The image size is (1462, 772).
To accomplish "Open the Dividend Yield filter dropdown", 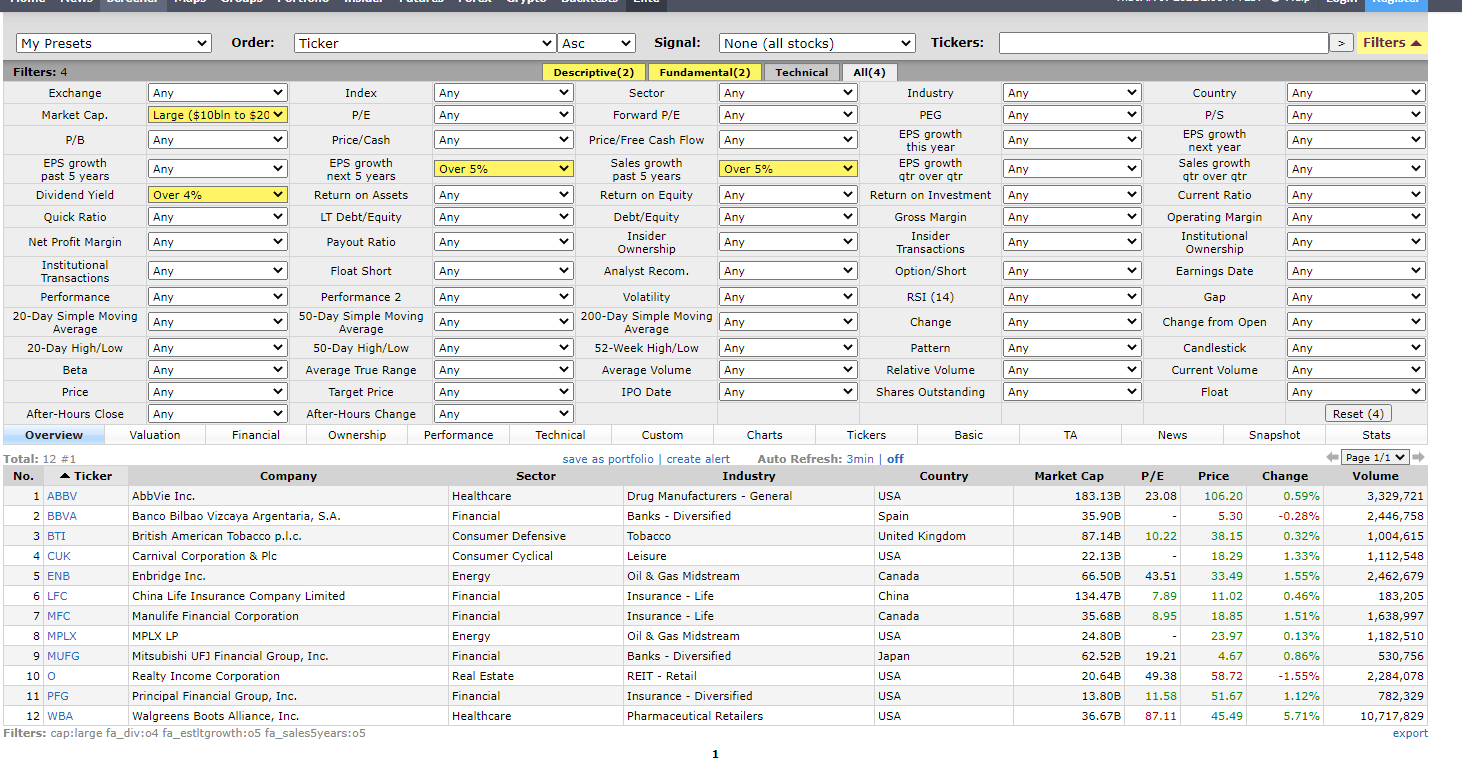I will (218, 195).
